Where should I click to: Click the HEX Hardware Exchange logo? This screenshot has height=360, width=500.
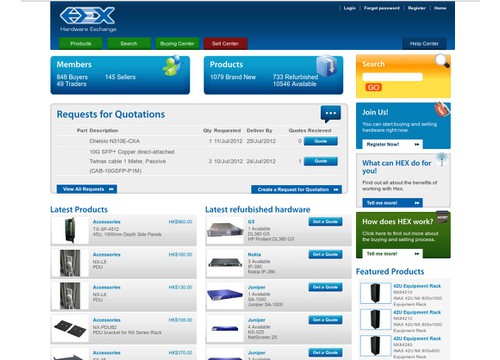click(88, 19)
